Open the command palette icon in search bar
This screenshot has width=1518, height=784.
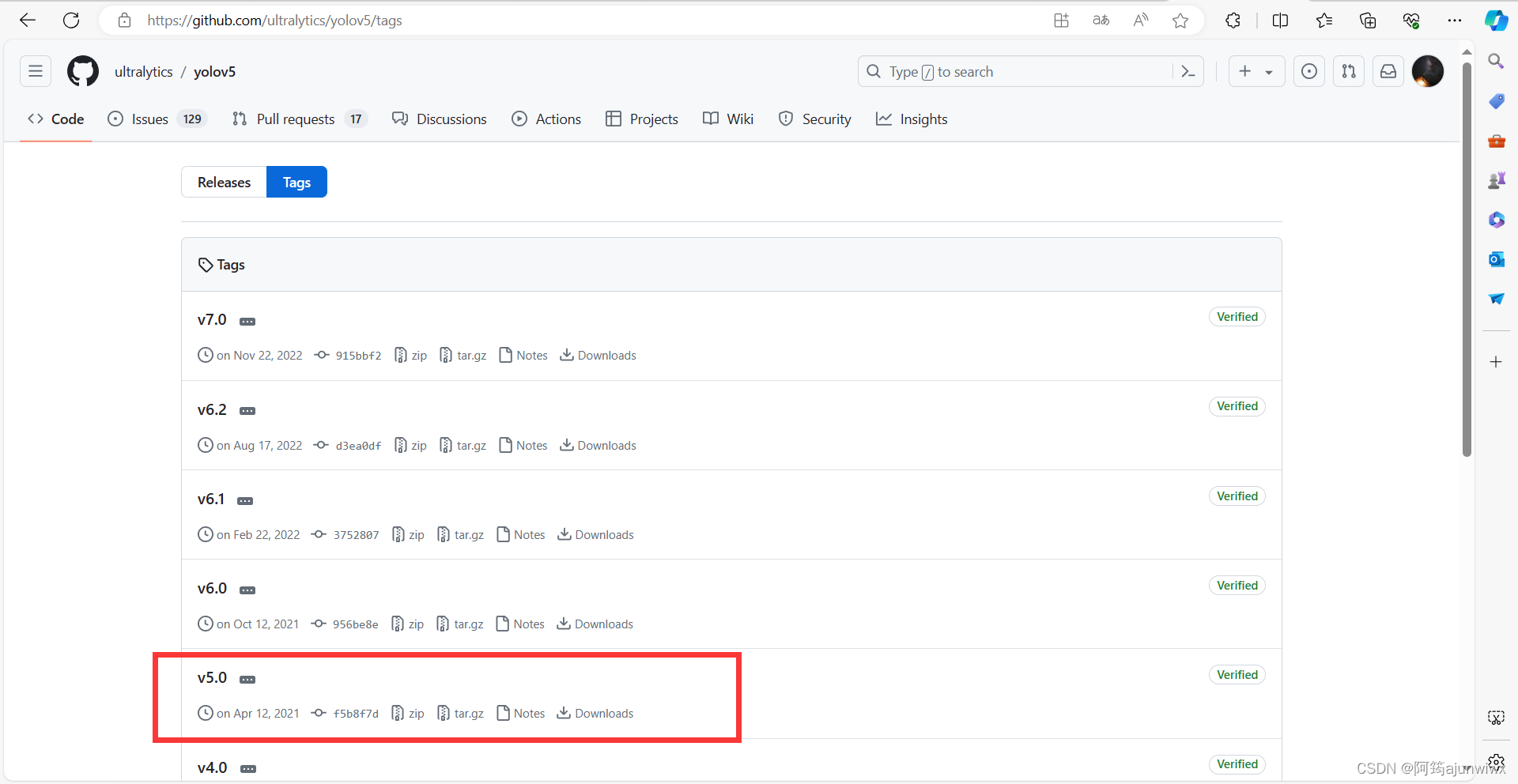(x=1188, y=72)
